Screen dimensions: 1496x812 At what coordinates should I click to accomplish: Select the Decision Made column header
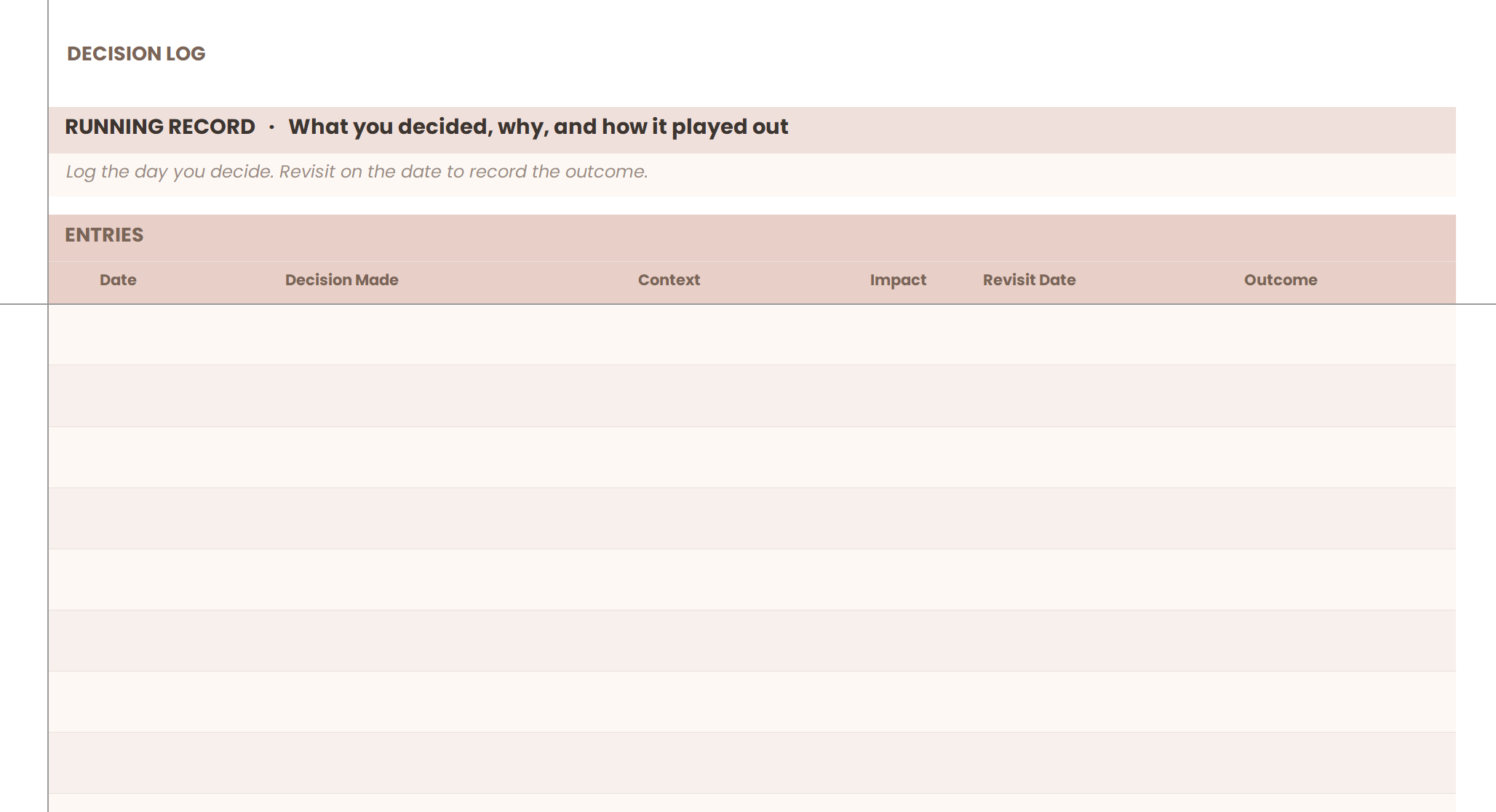(x=341, y=280)
